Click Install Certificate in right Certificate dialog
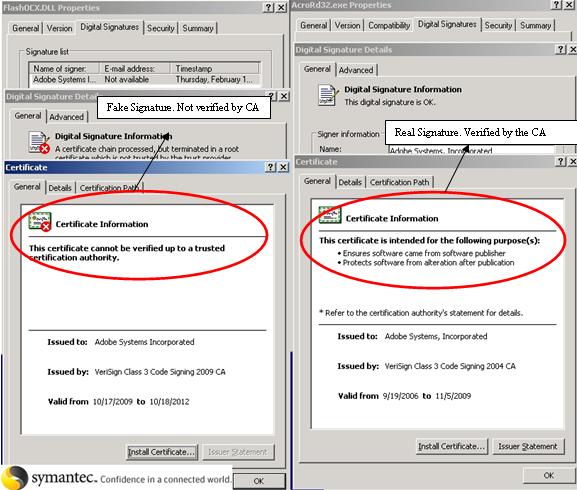Image resolution: width=577 pixels, height=490 pixels. 452,447
